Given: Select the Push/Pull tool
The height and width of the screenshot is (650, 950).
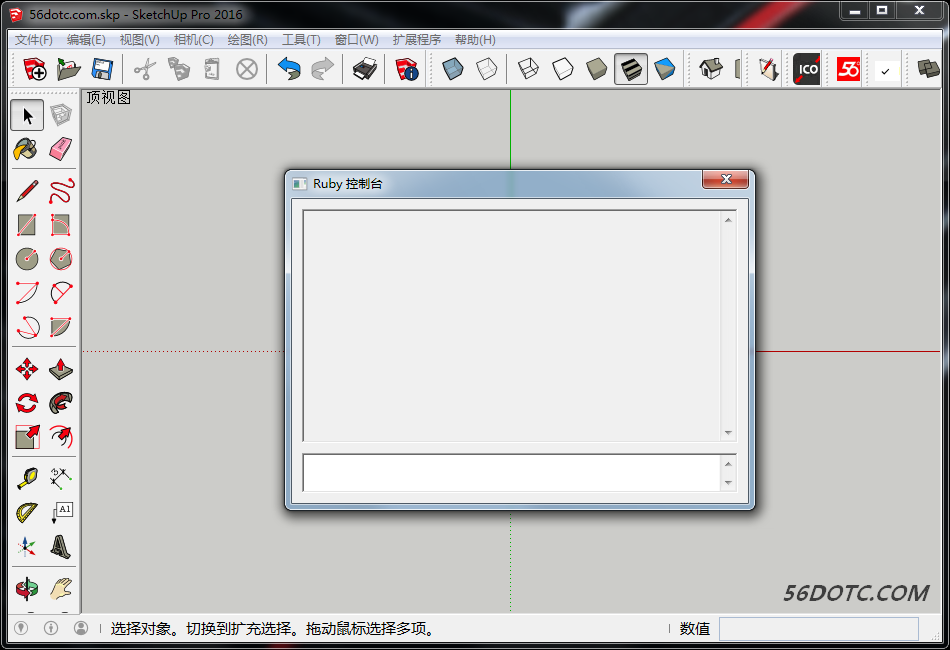Looking at the screenshot, I should coord(60,368).
